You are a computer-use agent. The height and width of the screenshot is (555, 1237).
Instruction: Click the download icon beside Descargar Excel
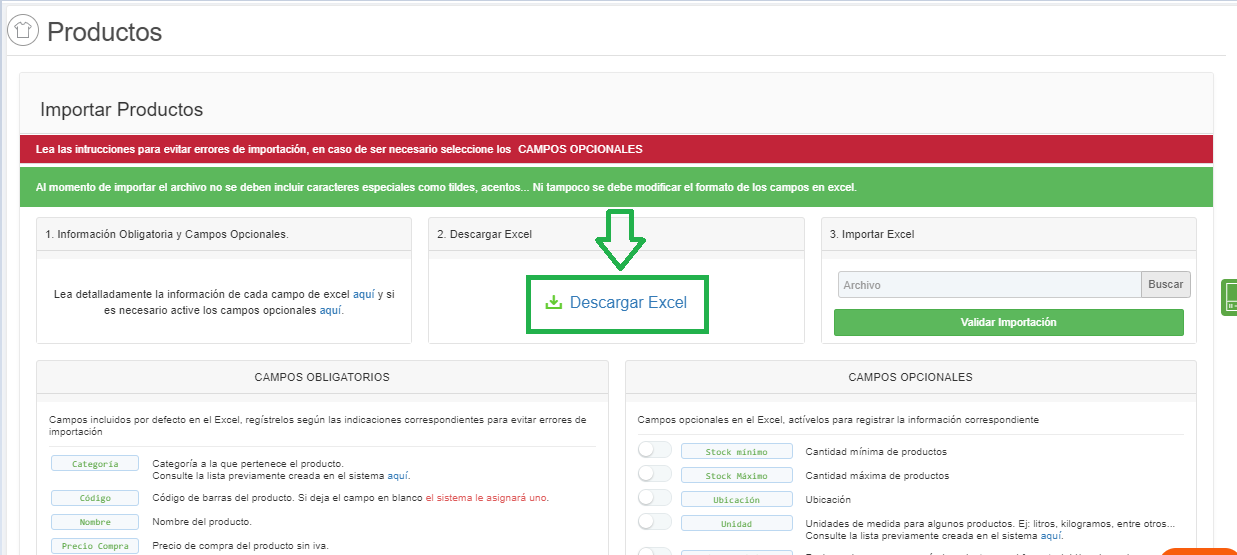[553, 302]
